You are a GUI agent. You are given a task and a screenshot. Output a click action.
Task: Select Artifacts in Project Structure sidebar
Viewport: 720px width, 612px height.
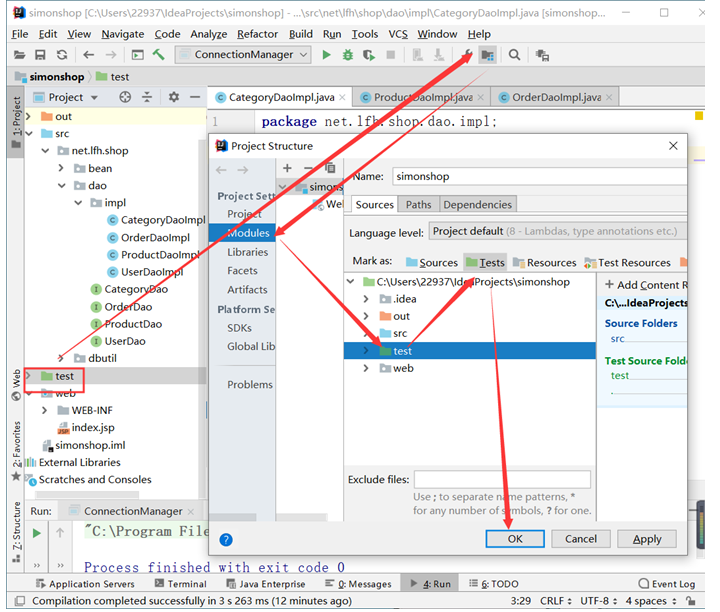(x=247, y=290)
